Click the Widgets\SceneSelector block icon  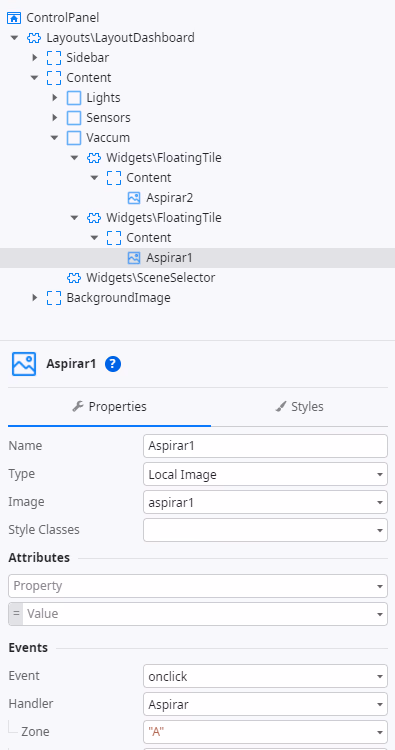[74, 278]
